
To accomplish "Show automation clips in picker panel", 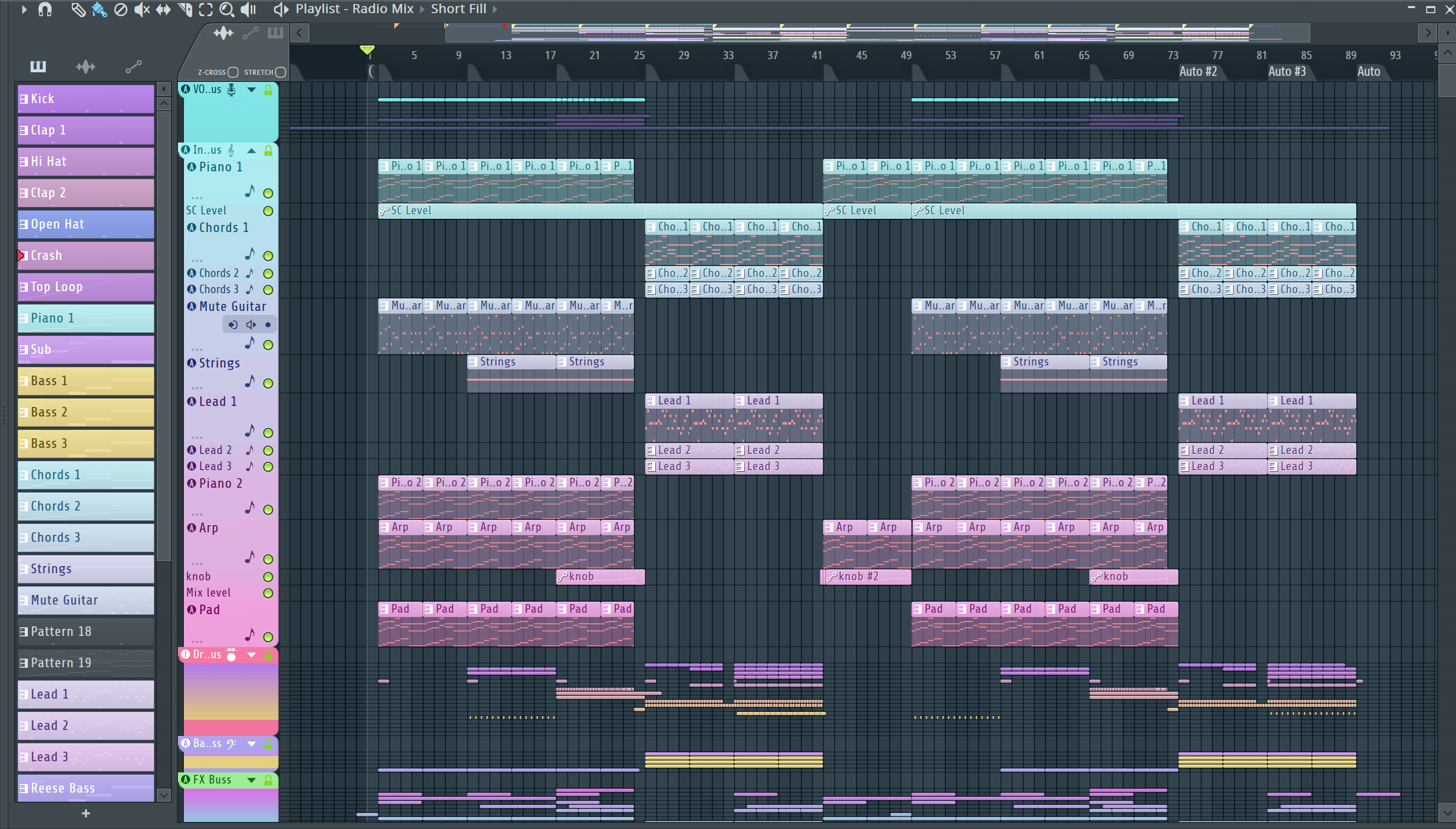I will pyautogui.click(x=133, y=67).
